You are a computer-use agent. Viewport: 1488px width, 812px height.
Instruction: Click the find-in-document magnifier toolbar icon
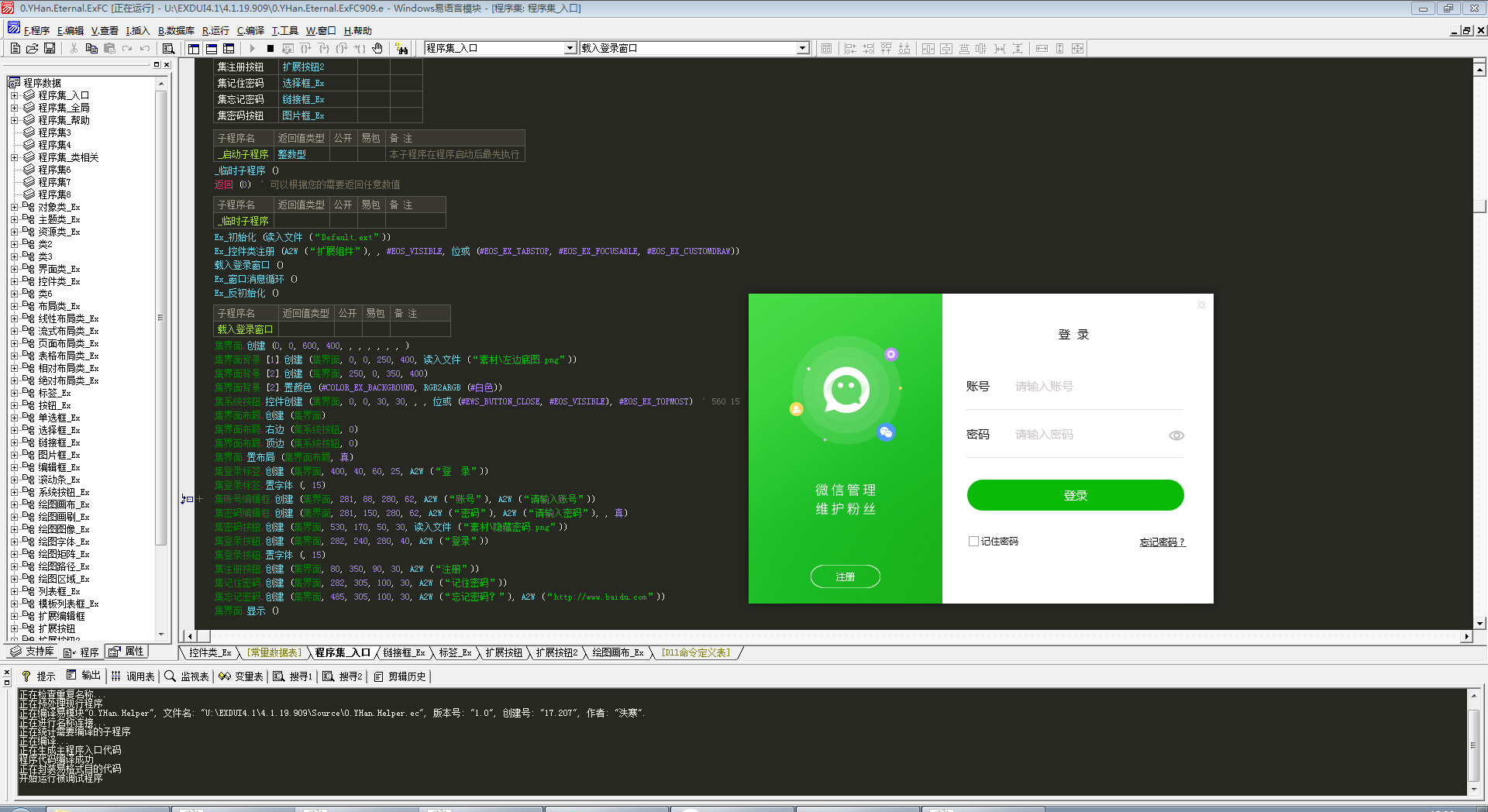point(168,48)
